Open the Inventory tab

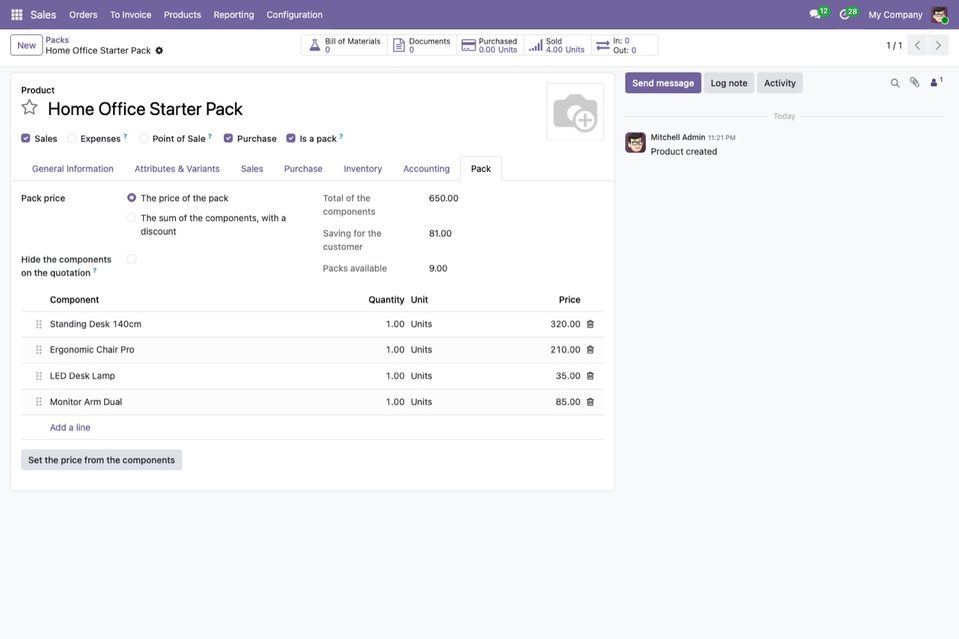[x=363, y=169]
